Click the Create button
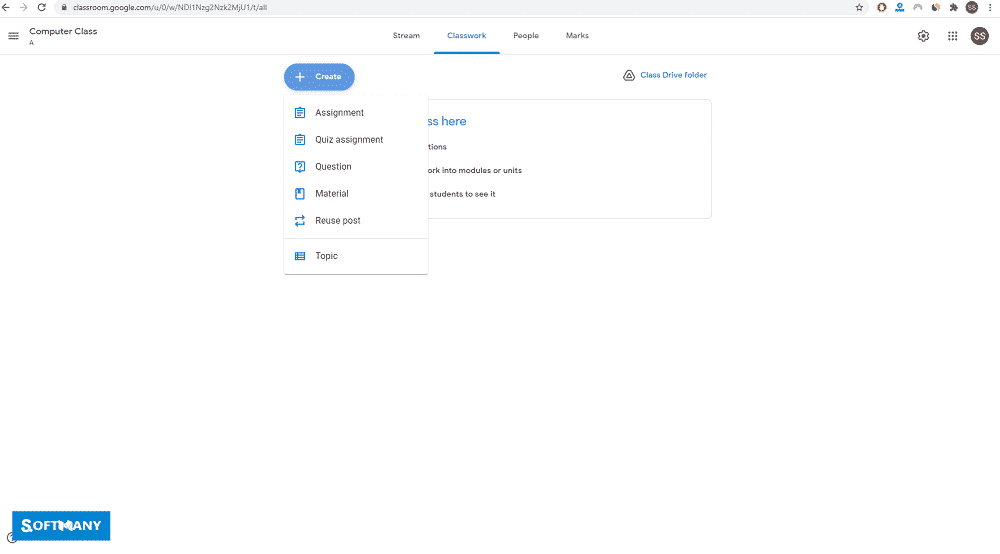1000x554 pixels. [319, 77]
